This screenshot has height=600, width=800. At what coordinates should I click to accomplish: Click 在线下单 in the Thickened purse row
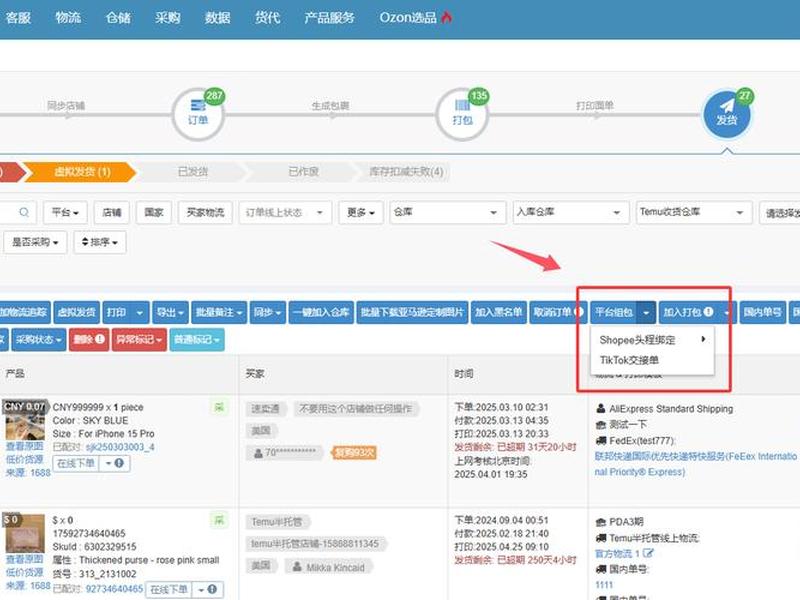[168, 589]
